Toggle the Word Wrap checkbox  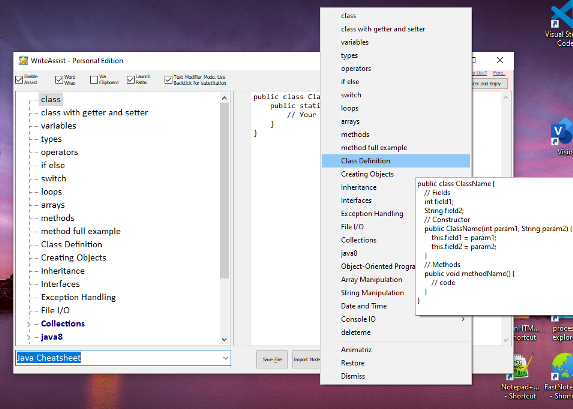pyautogui.click(x=59, y=79)
